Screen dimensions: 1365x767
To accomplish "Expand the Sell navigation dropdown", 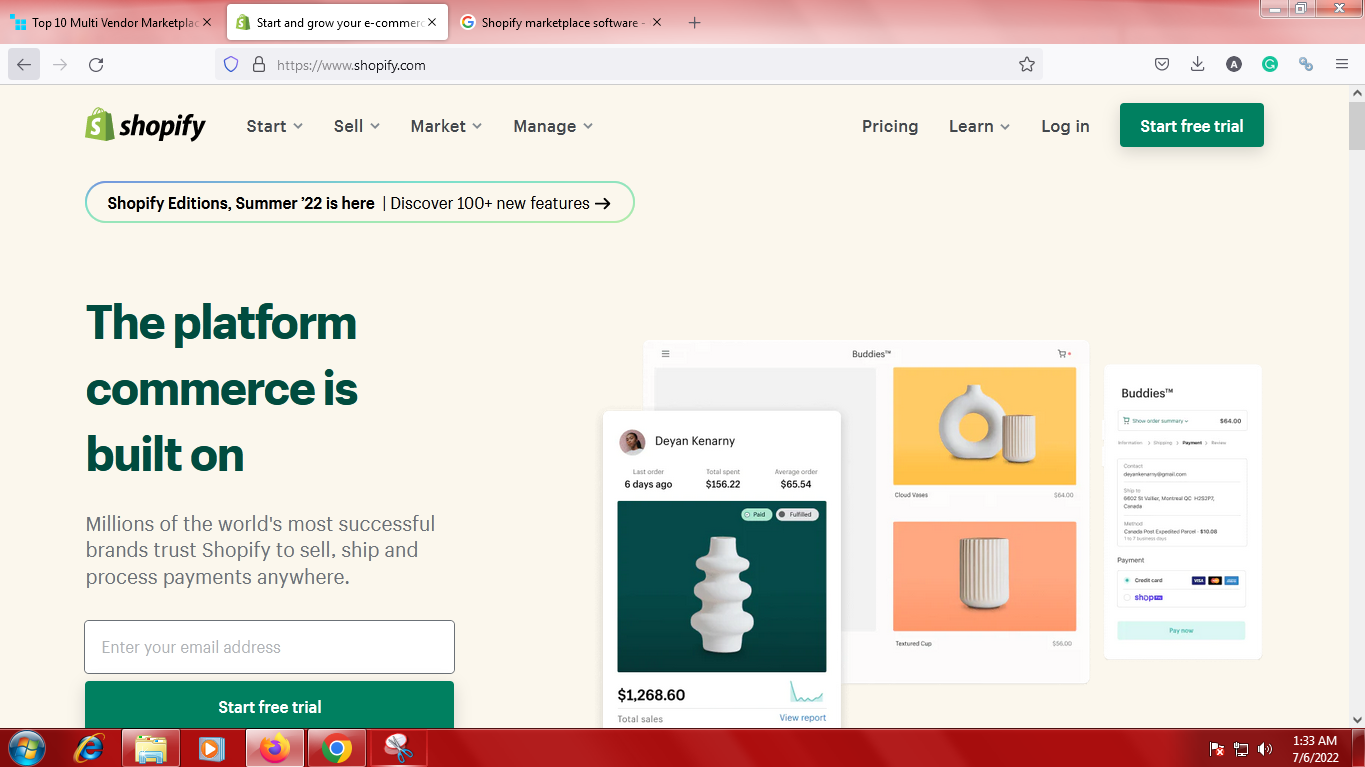I will point(357,126).
